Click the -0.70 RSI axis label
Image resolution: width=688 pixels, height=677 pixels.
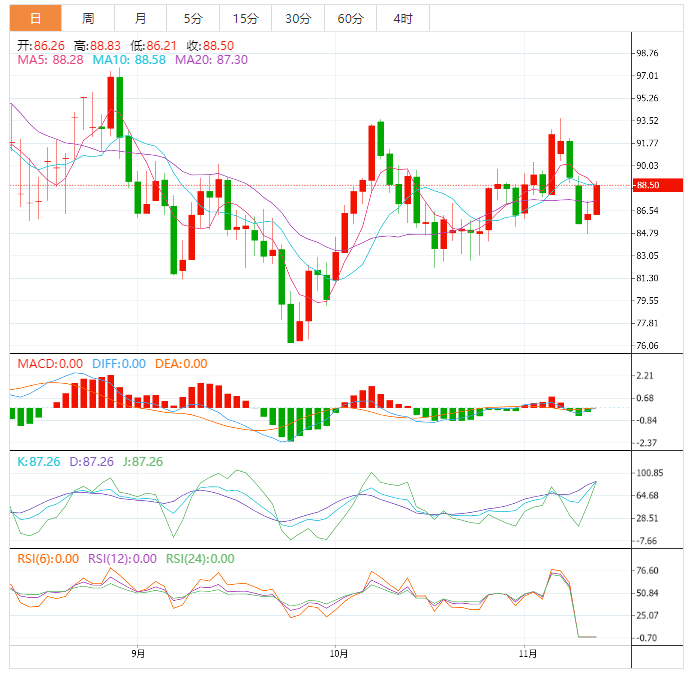click(647, 638)
